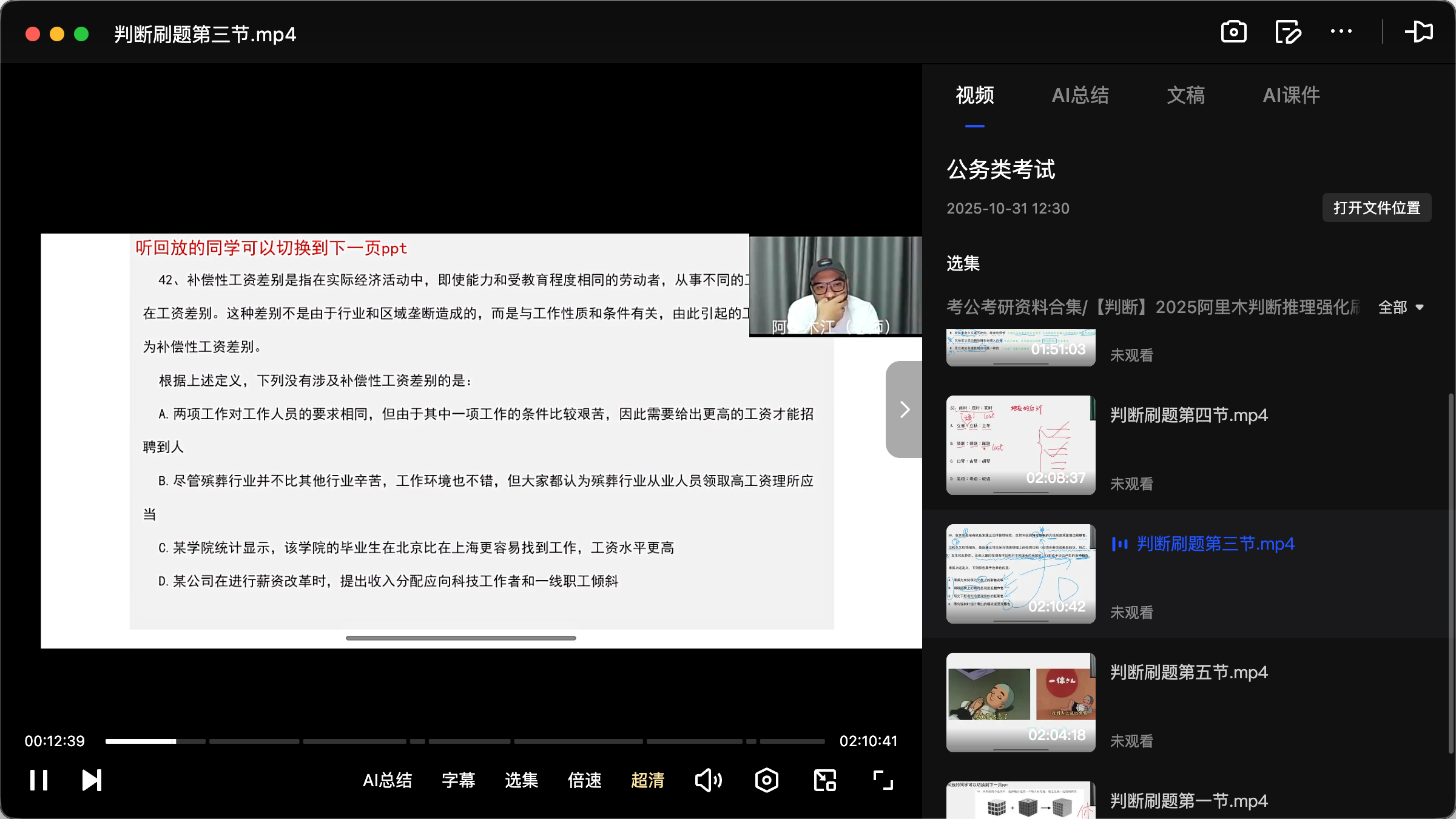The image size is (1456, 819).
Task: Take a screenshot with the camera icon
Action: 1235,32
